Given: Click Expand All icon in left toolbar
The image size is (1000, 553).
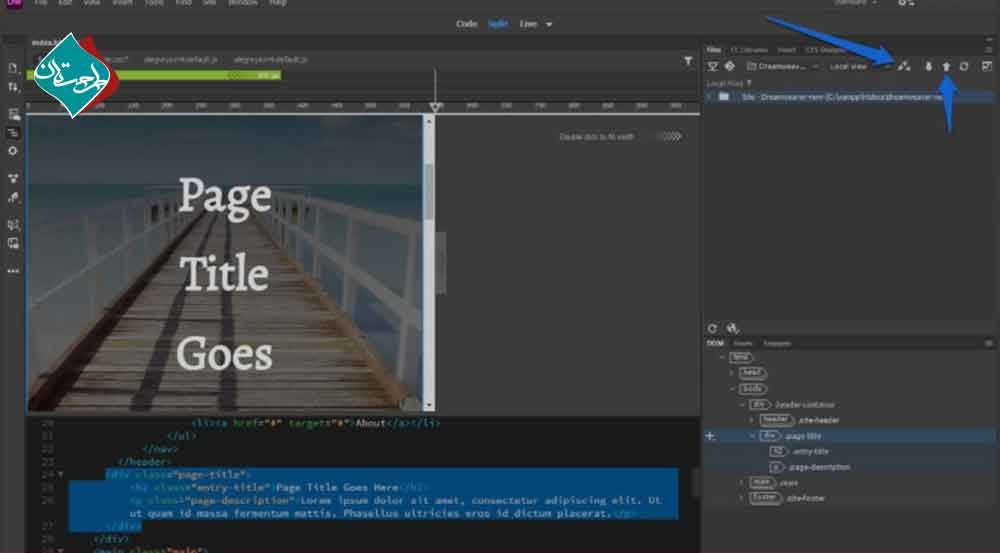Looking at the screenshot, I should point(13,179).
